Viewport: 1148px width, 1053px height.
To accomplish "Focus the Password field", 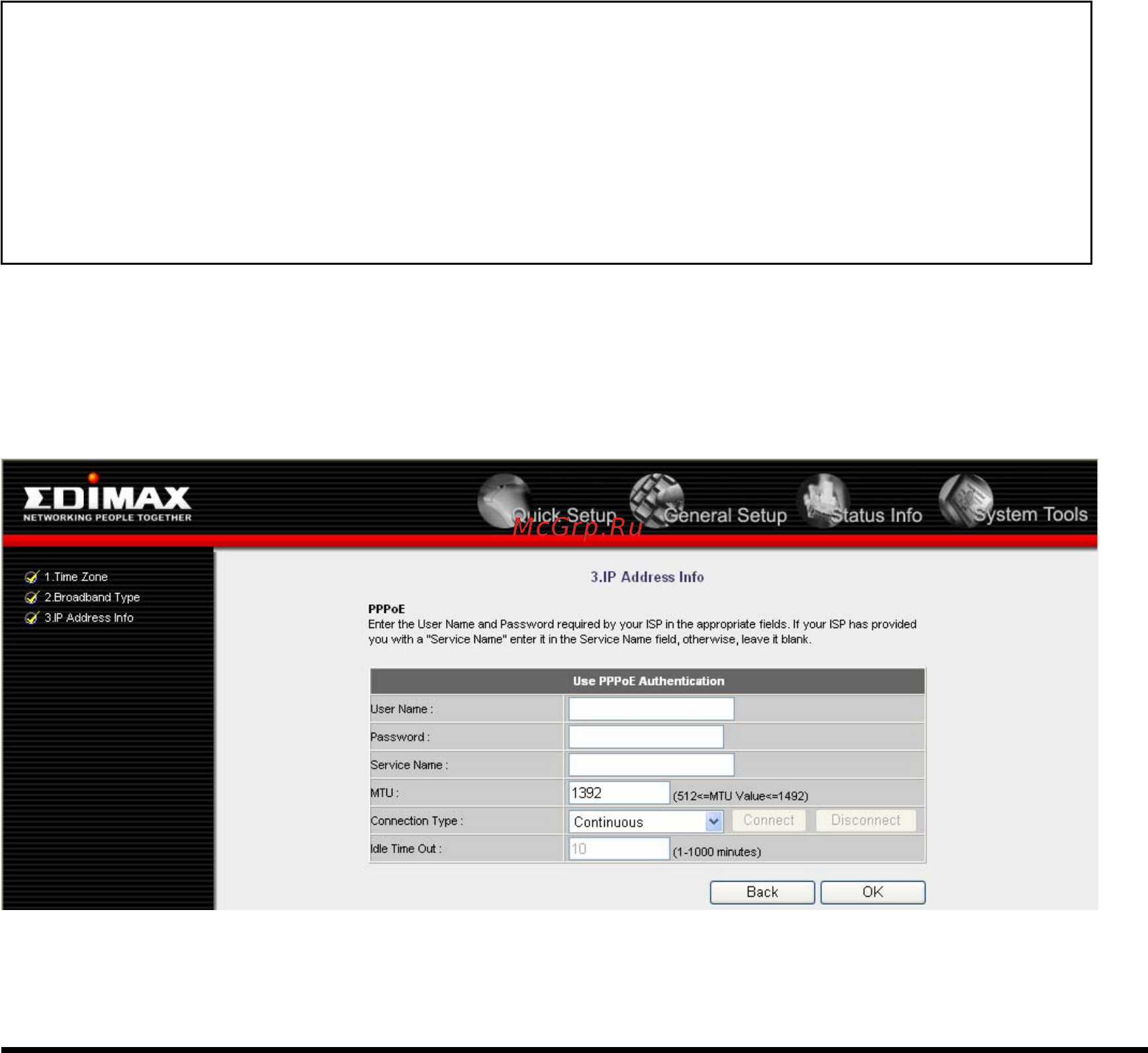I will click(646, 737).
